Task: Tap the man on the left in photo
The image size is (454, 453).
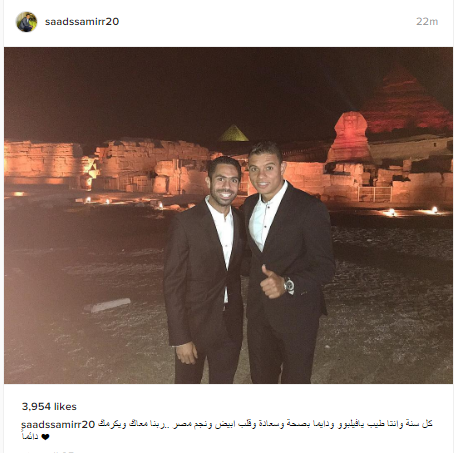Action: point(205,270)
